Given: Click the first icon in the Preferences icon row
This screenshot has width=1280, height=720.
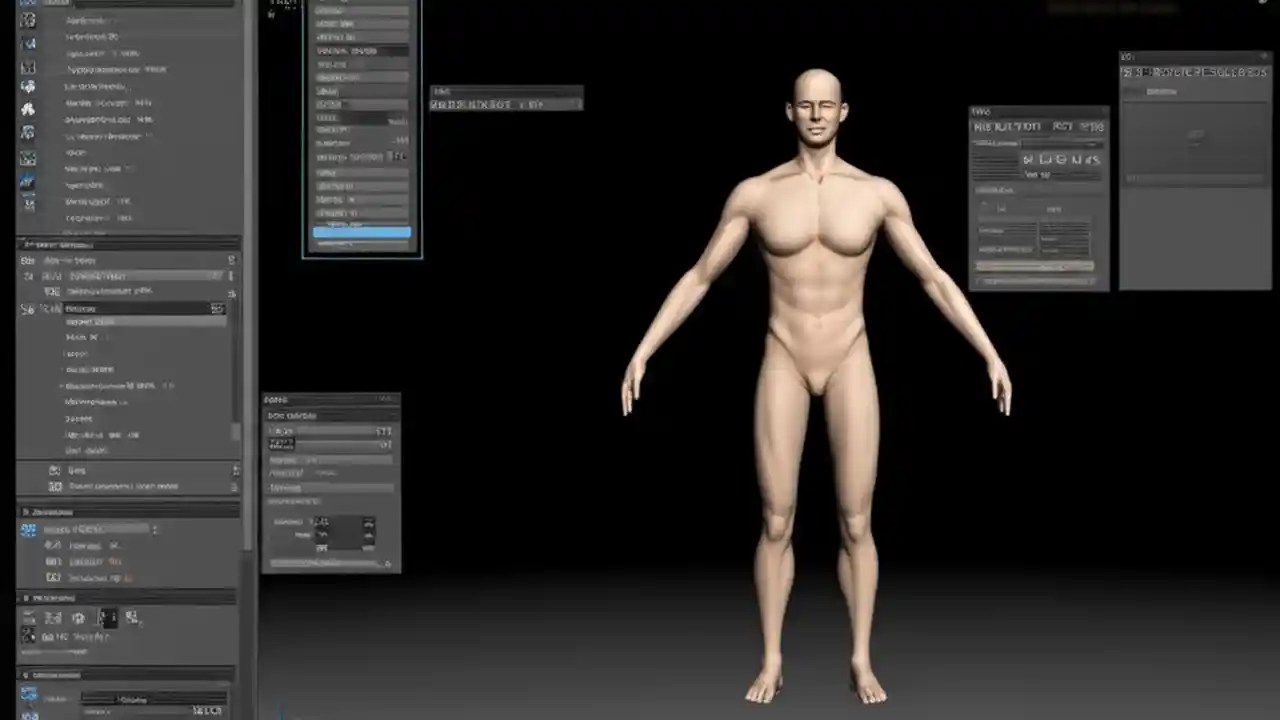Looking at the screenshot, I should [x=27, y=617].
